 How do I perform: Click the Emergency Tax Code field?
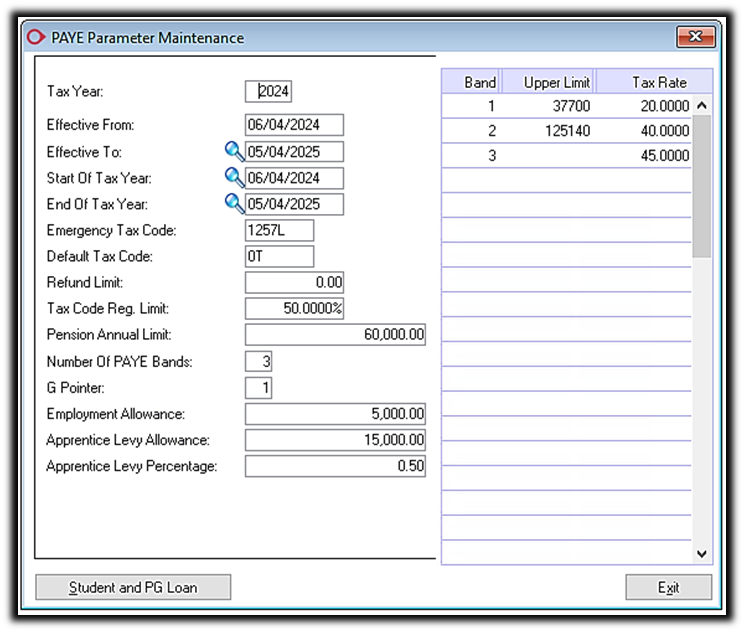pos(279,230)
